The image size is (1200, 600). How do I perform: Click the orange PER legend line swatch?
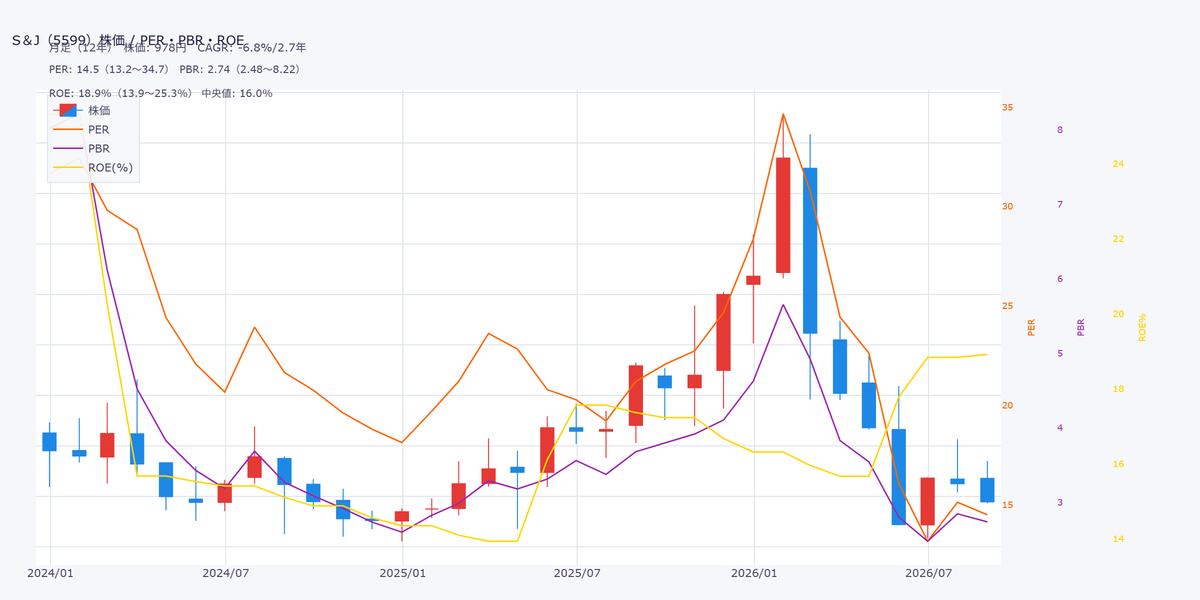(67, 129)
